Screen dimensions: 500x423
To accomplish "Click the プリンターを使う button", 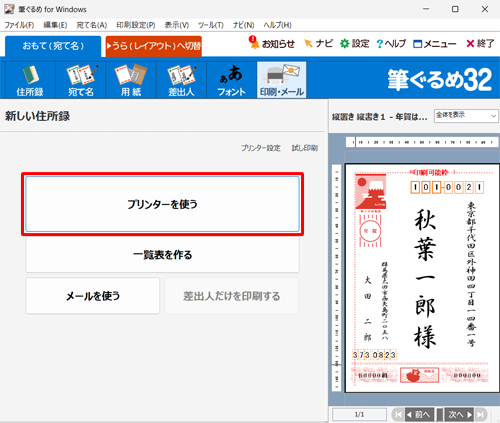I will coord(162,204).
